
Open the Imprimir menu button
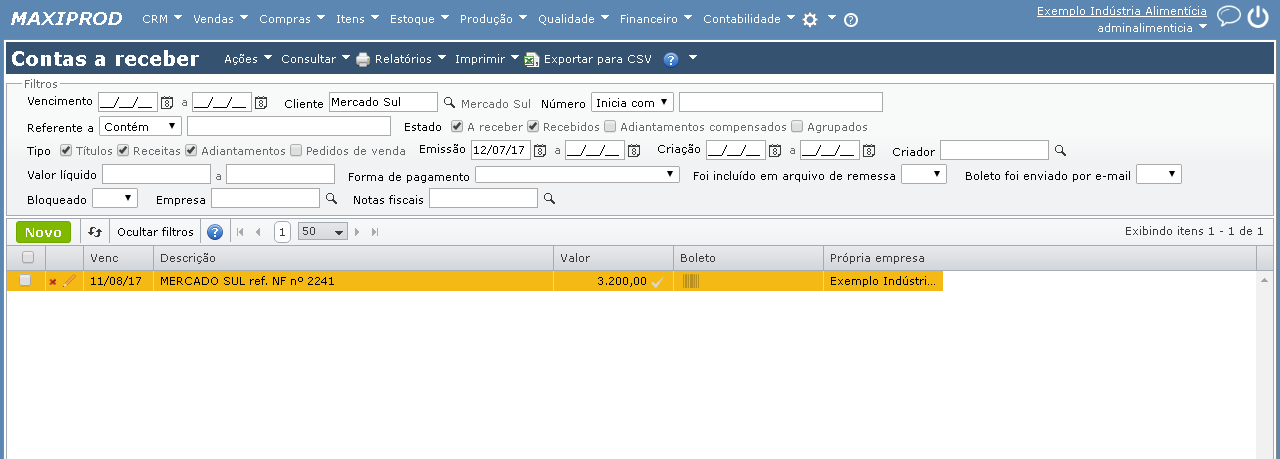tap(488, 59)
